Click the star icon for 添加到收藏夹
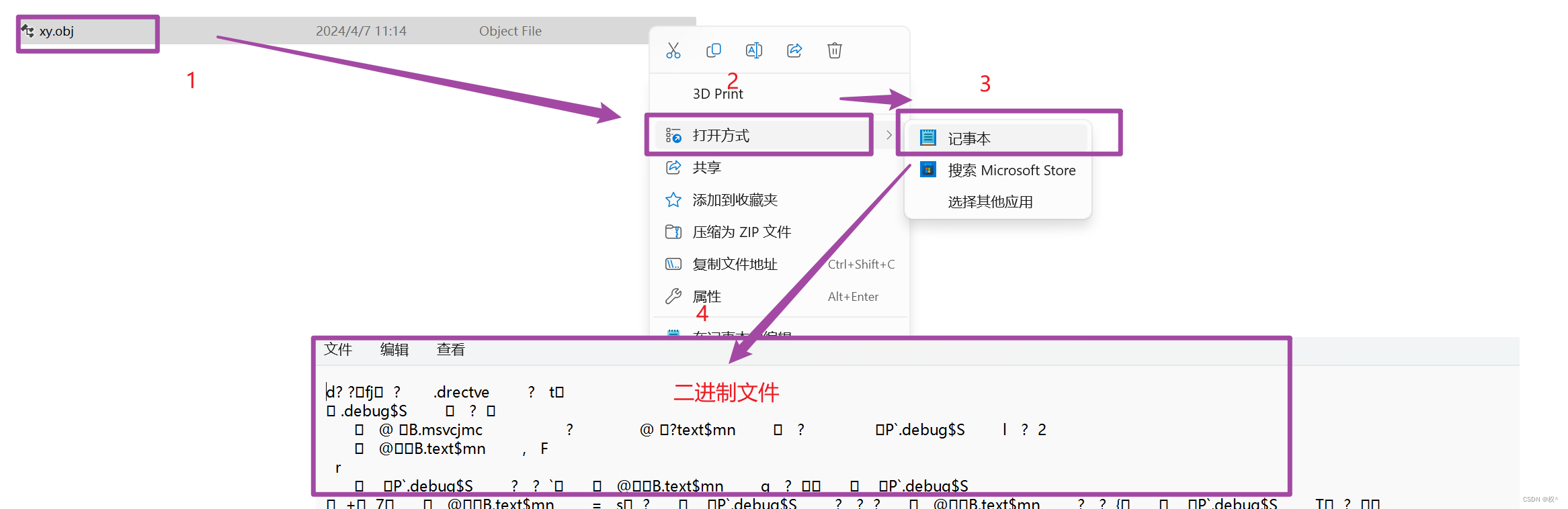The width and height of the screenshot is (1568, 509). [673, 199]
